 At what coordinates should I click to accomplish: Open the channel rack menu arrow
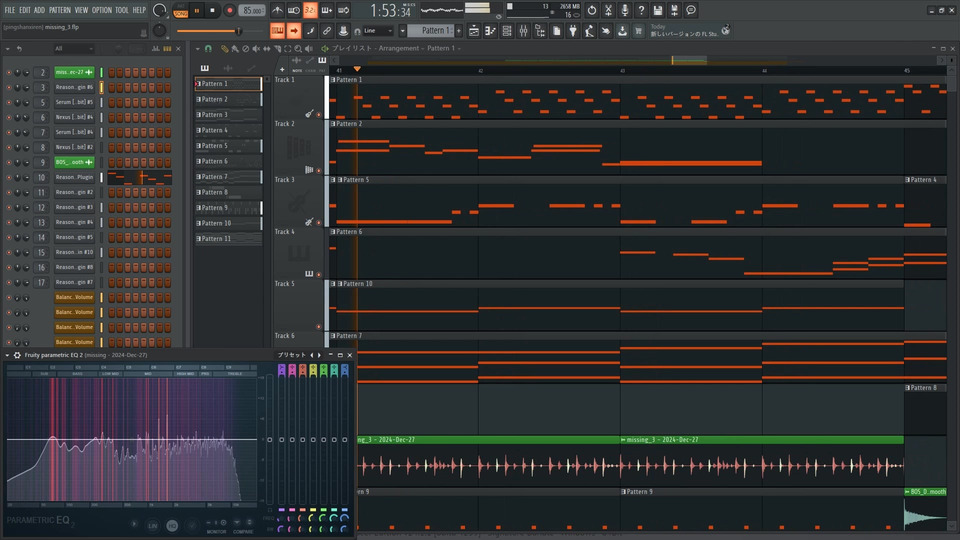click(x=7, y=48)
